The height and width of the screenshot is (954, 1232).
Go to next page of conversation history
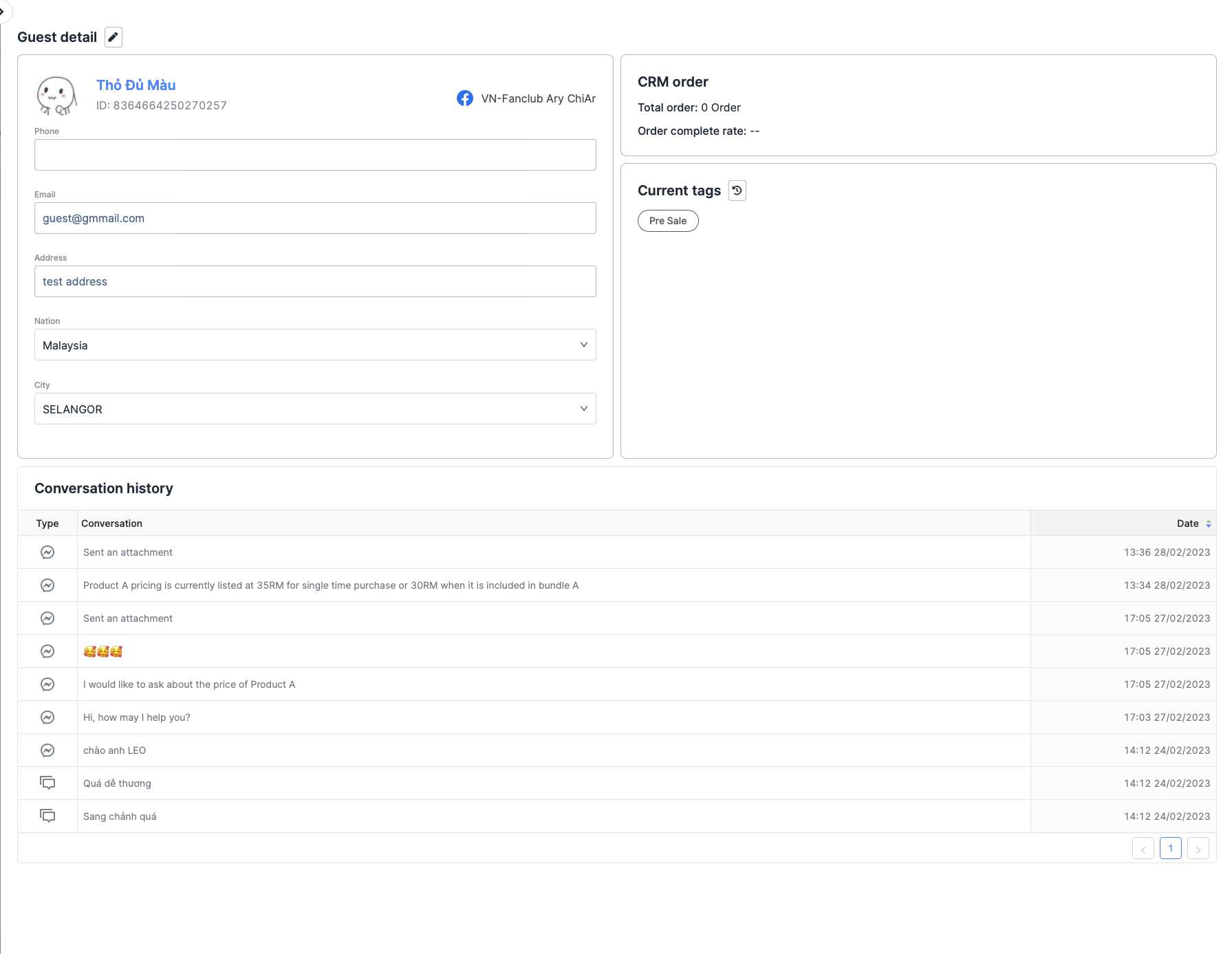click(1198, 848)
